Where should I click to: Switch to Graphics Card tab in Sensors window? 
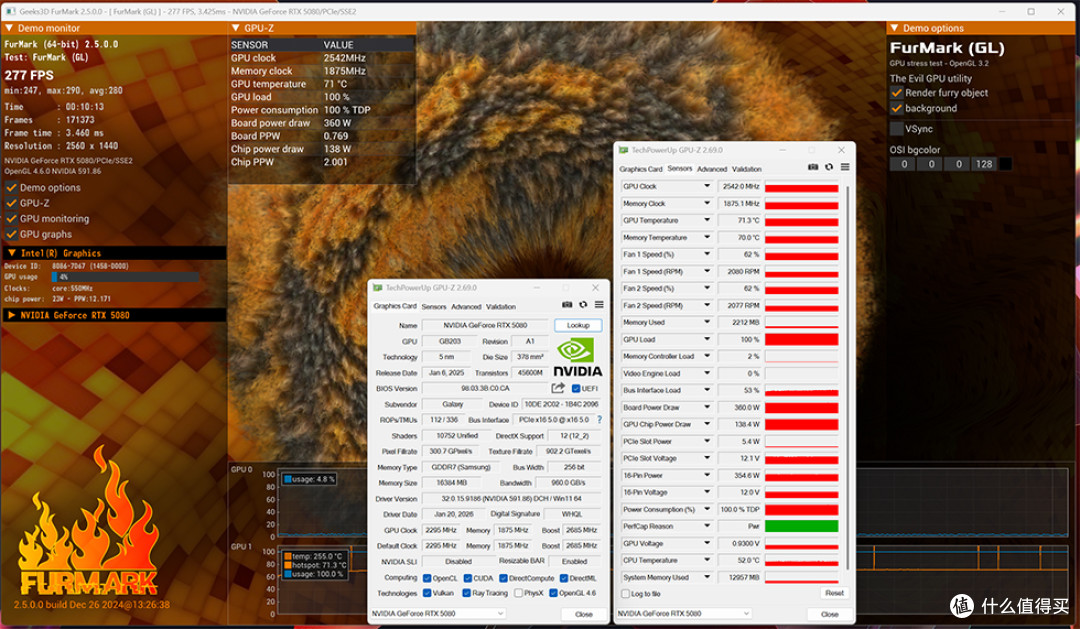(x=641, y=169)
